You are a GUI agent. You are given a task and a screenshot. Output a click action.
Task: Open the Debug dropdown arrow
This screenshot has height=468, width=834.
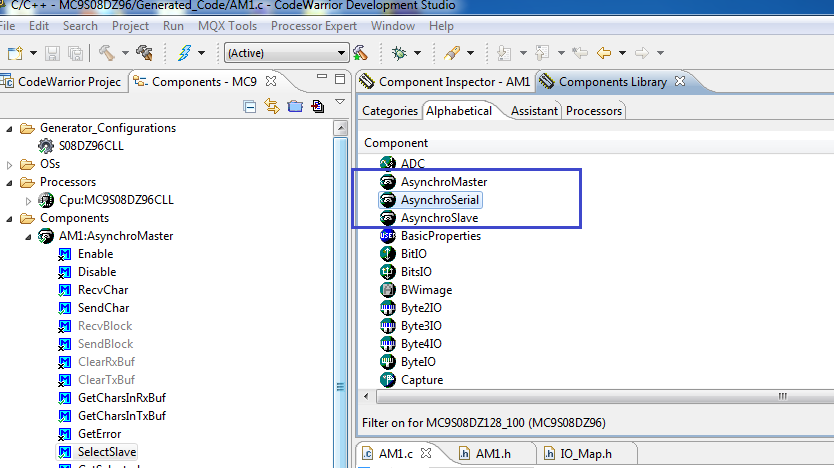pyautogui.click(x=418, y=53)
